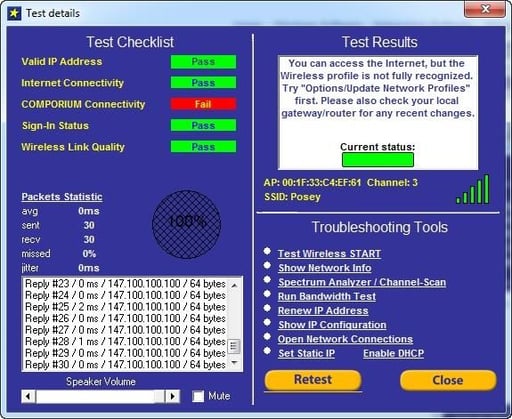Click Speaker Volume left arrow
Viewport: 512px width, 419px height.
point(29,396)
